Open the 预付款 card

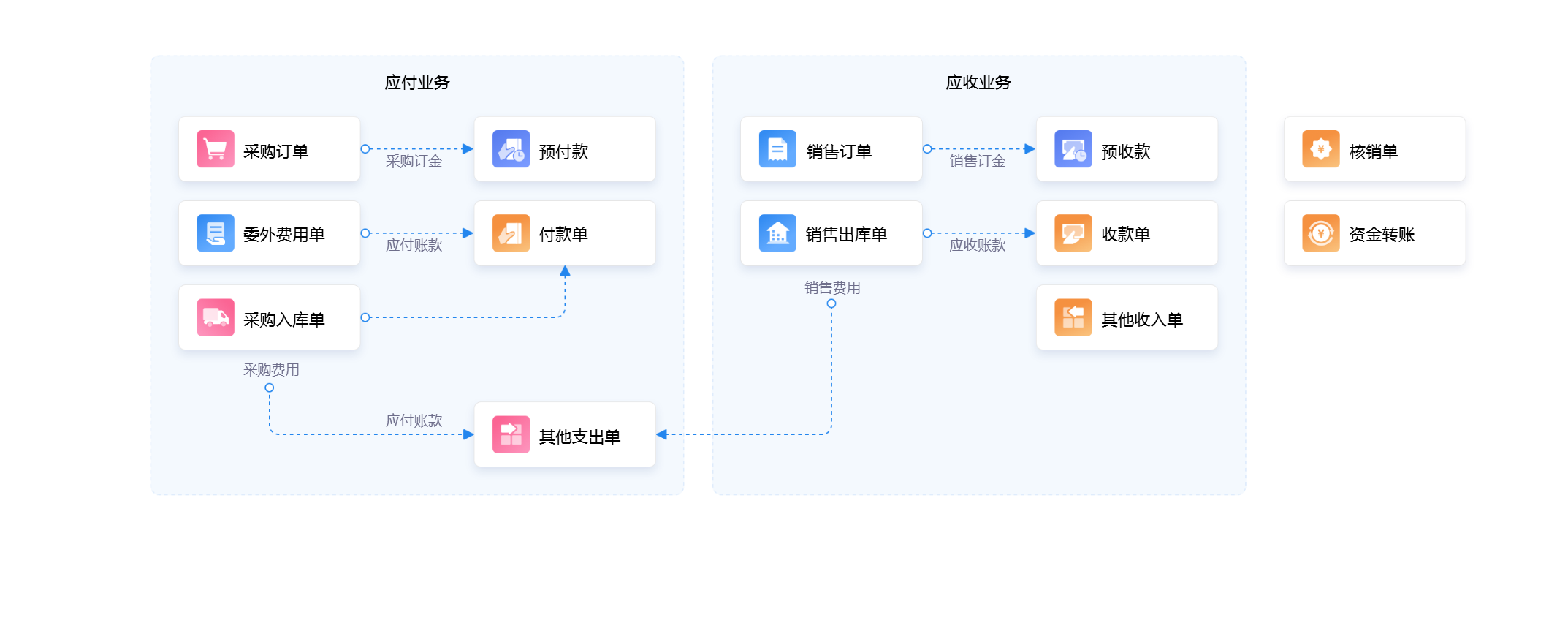point(565,149)
